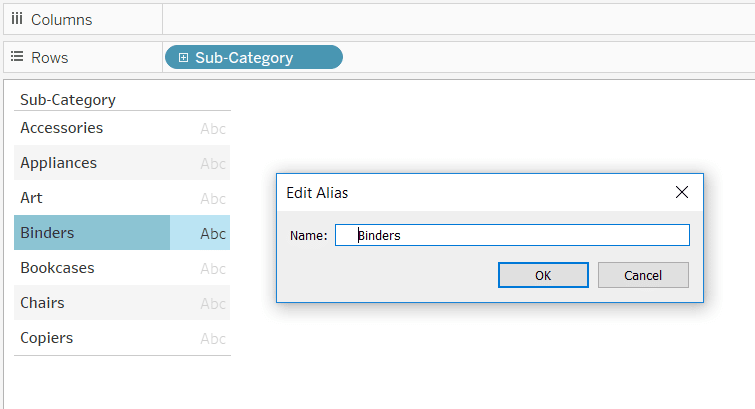755x409 pixels.
Task: Select the Binders row label
Action: pyautogui.click(x=47, y=233)
